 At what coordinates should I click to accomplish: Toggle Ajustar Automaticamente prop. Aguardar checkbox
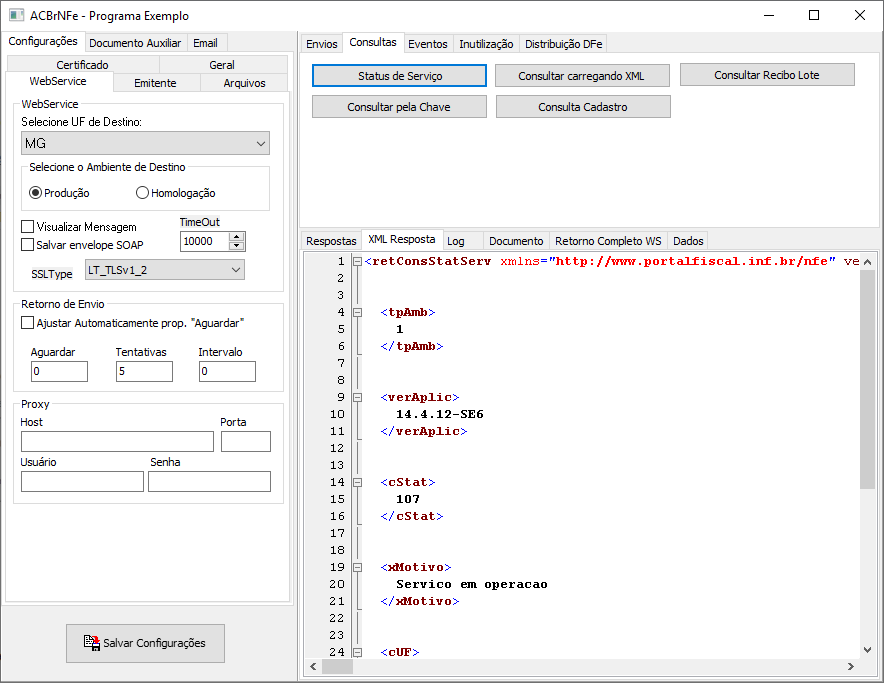27,323
